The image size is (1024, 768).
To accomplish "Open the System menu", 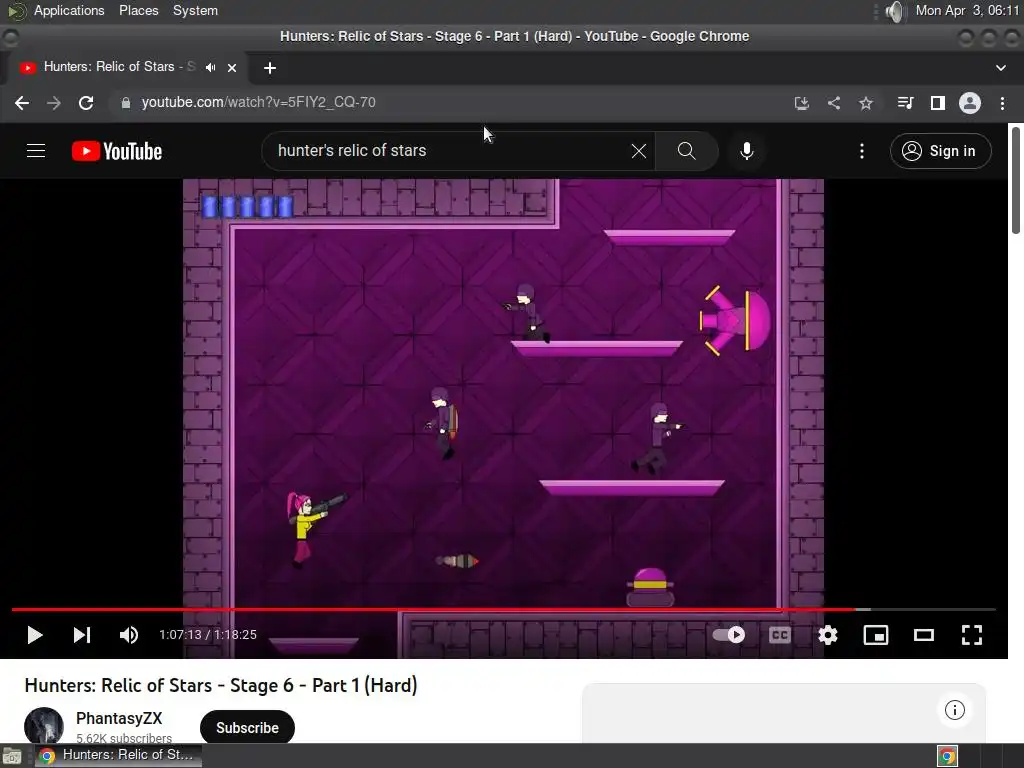I will 195,10.
